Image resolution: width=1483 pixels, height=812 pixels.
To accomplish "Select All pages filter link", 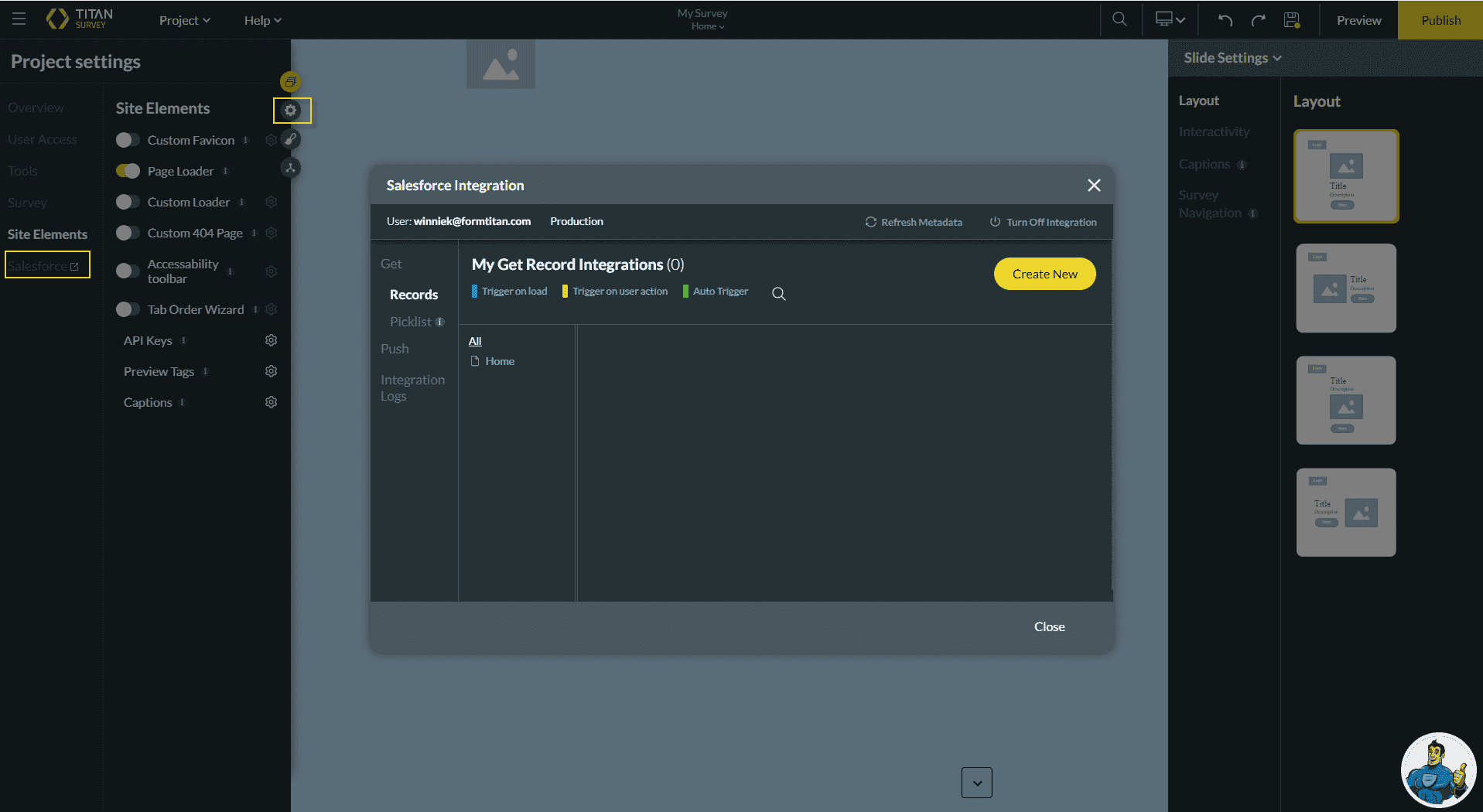I will (475, 341).
